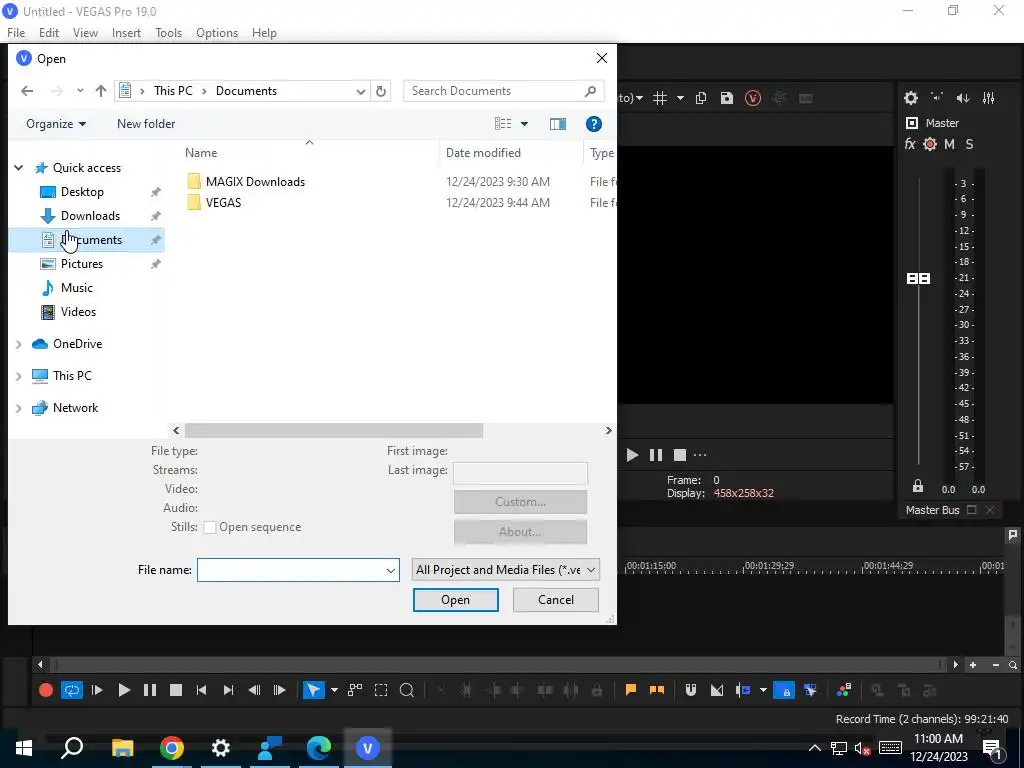Open Chrome from the Windows taskbar
The image size is (1024, 768).
(171, 748)
